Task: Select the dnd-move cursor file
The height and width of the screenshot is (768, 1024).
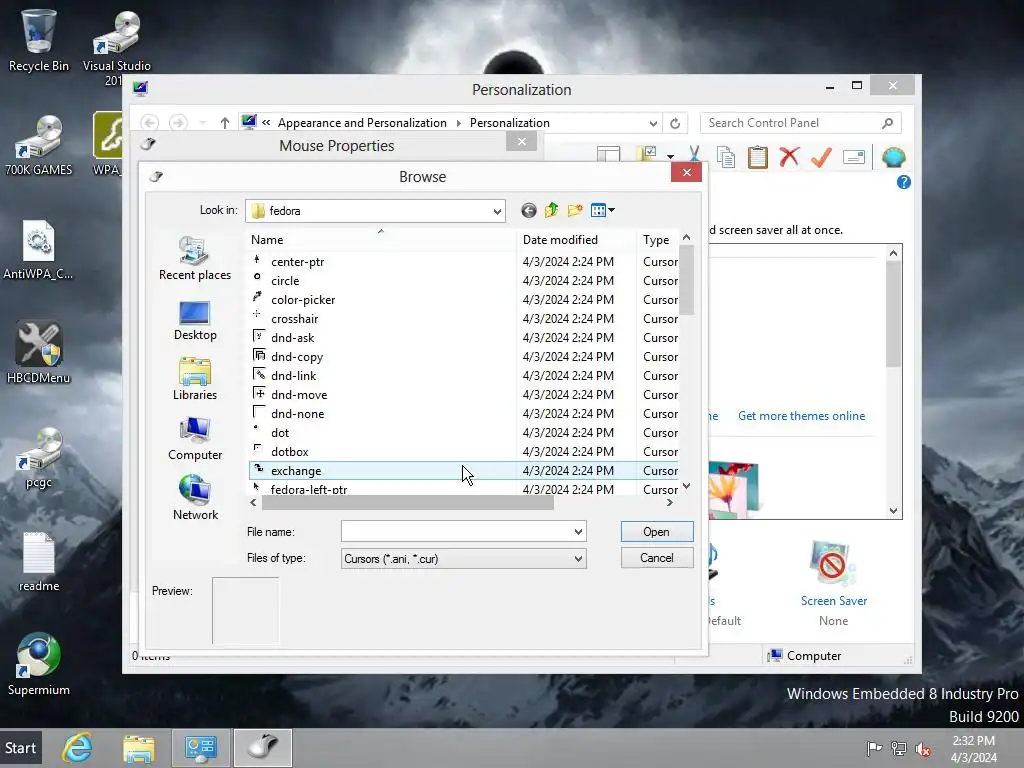Action: point(298,394)
